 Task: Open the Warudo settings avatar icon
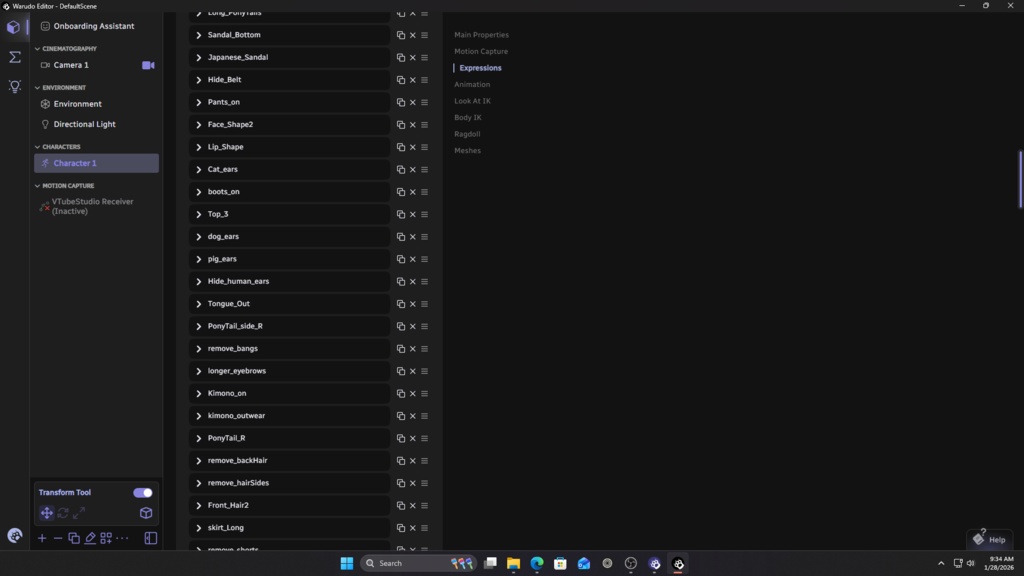tap(14, 536)
